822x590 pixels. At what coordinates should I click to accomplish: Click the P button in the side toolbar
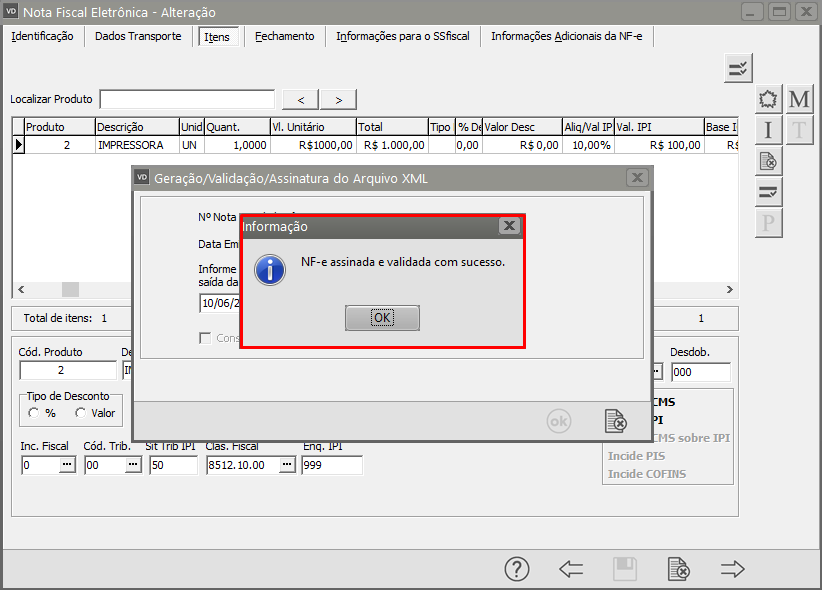tap(768, 223)
